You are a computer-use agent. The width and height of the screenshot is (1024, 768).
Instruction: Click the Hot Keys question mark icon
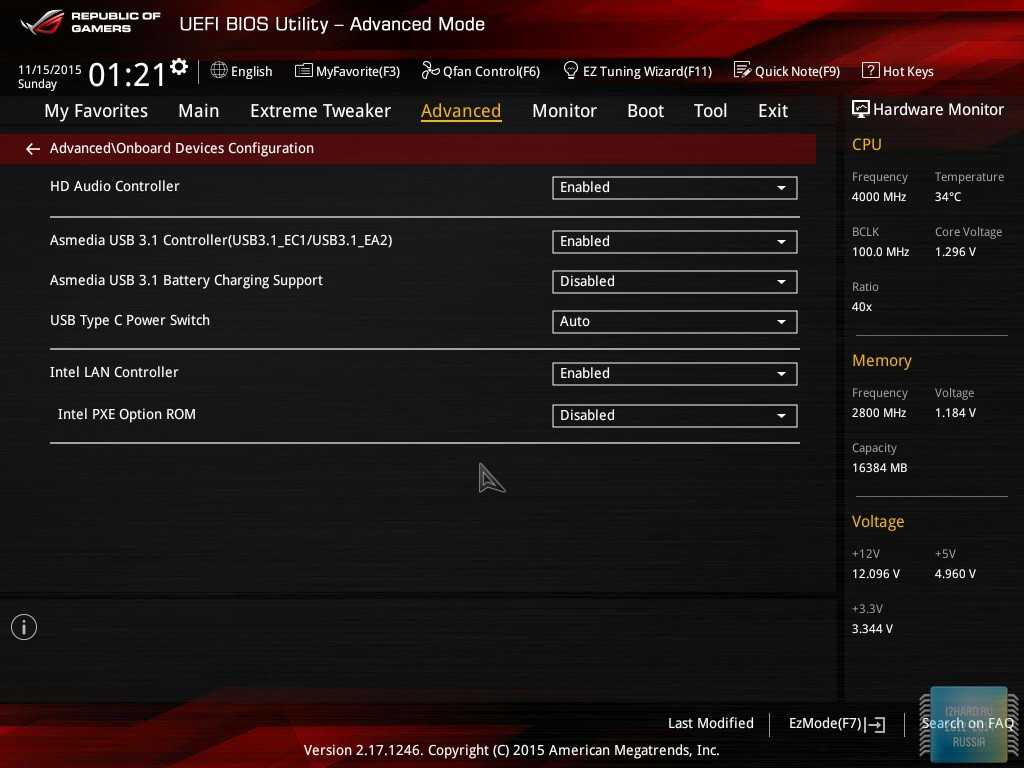coord(870,71)
